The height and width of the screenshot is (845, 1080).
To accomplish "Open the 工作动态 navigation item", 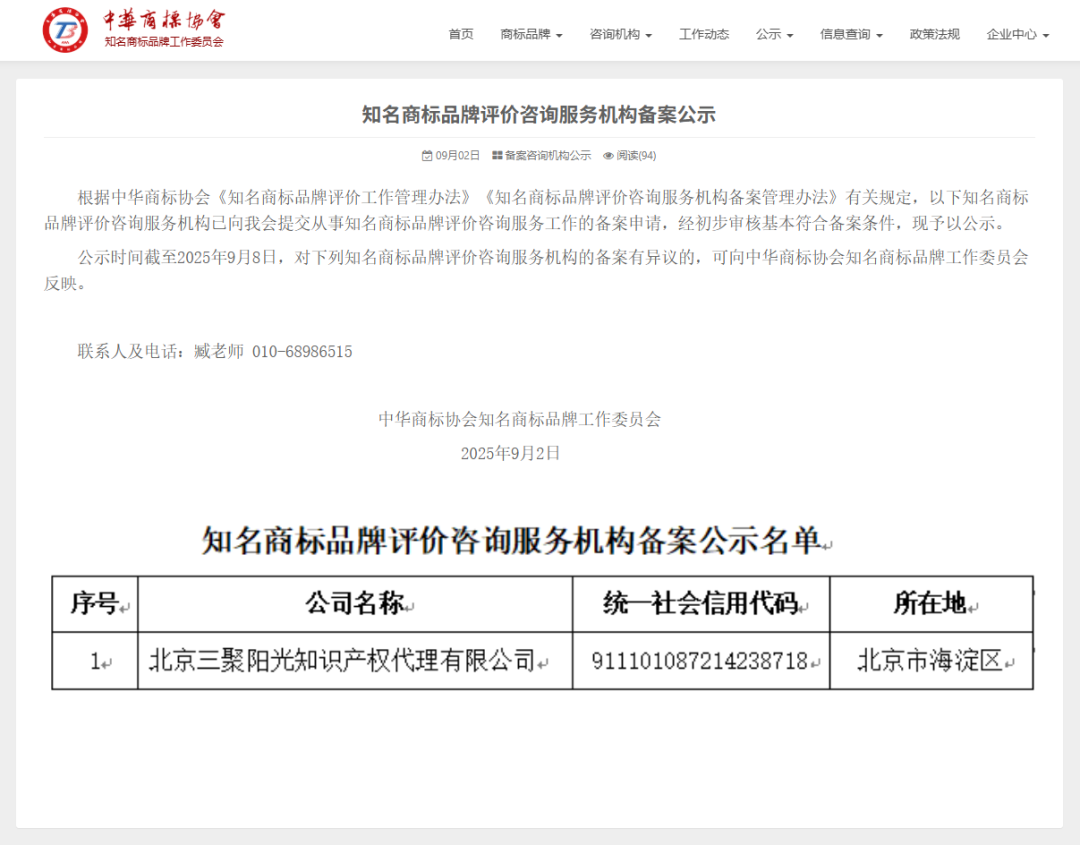I will tap(704, 34).
